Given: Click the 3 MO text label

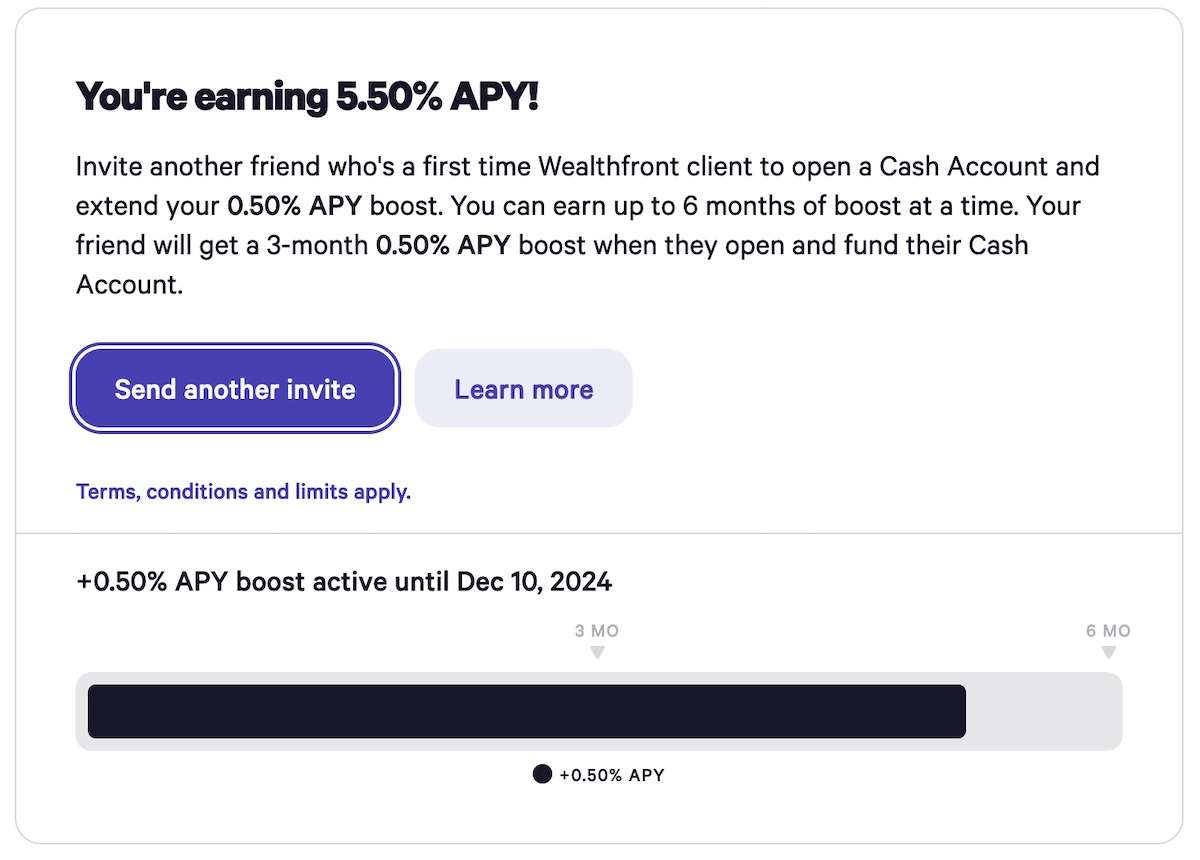Looking at the screenshot, I should (597, 631).
